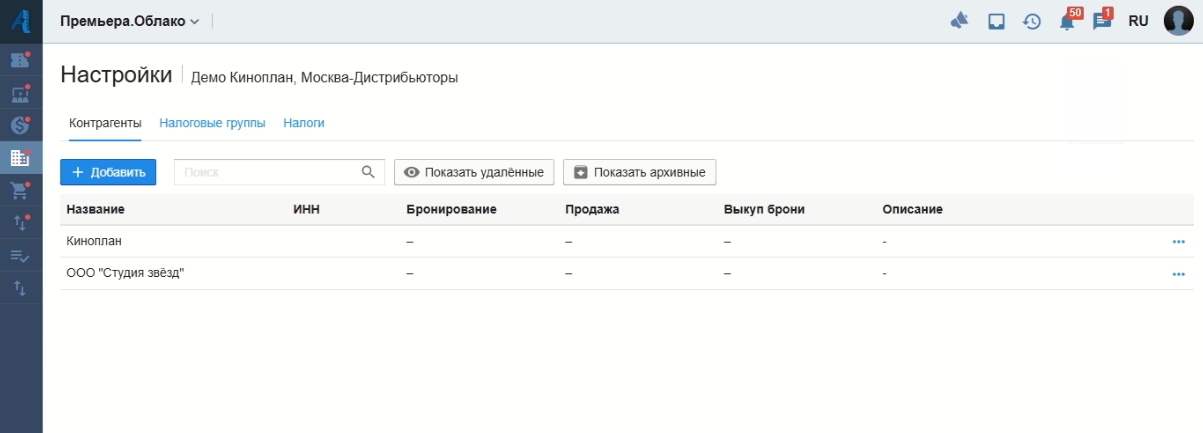Switch to the Налоги tab
Screen dimensions: 1203x433
click(x=304, y=123)
